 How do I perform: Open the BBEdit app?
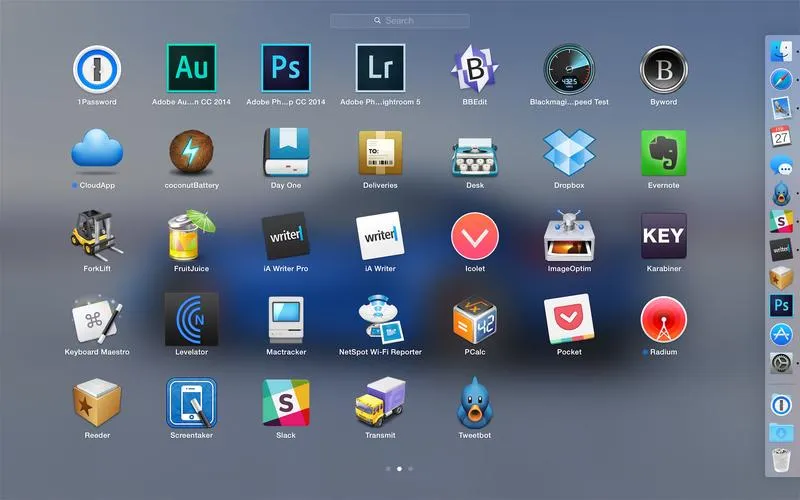tap(474, 69)
